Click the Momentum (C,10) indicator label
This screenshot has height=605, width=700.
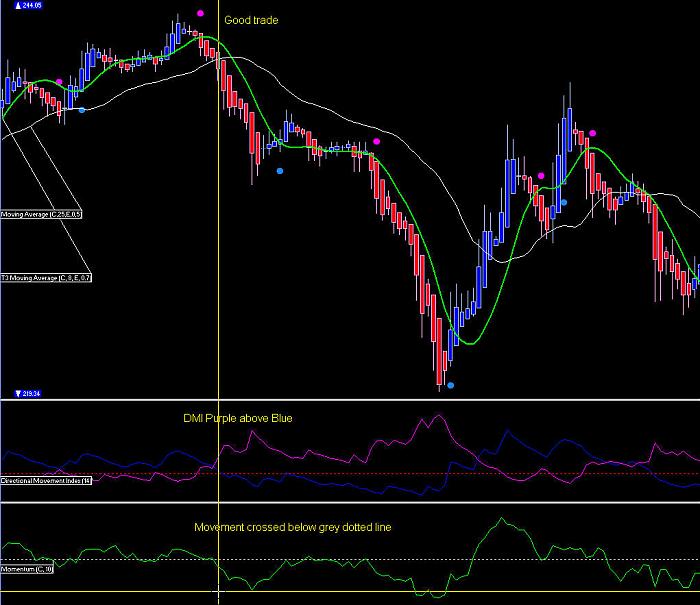point(27,569)
